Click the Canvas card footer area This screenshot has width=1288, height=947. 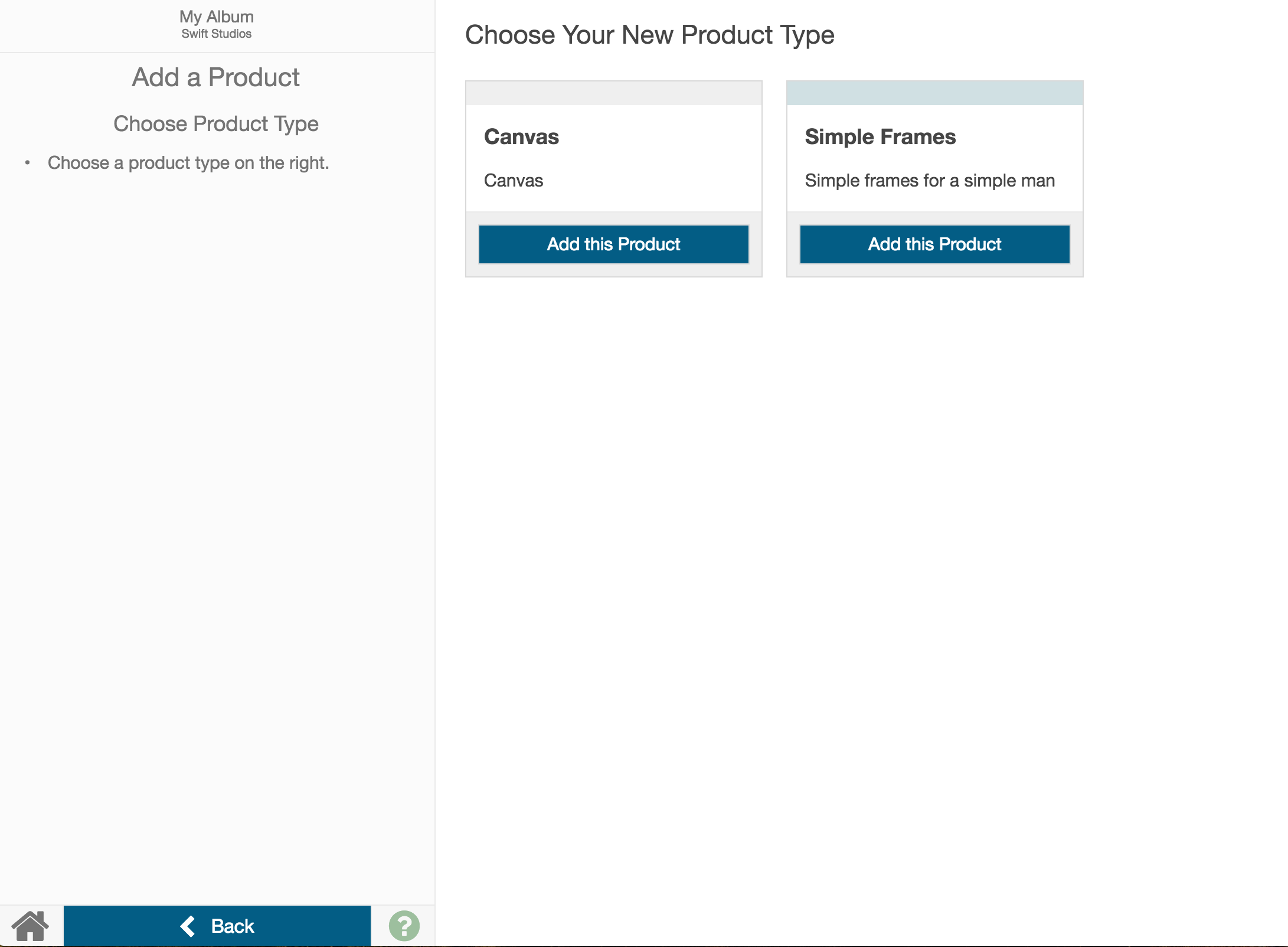point(614,244)
